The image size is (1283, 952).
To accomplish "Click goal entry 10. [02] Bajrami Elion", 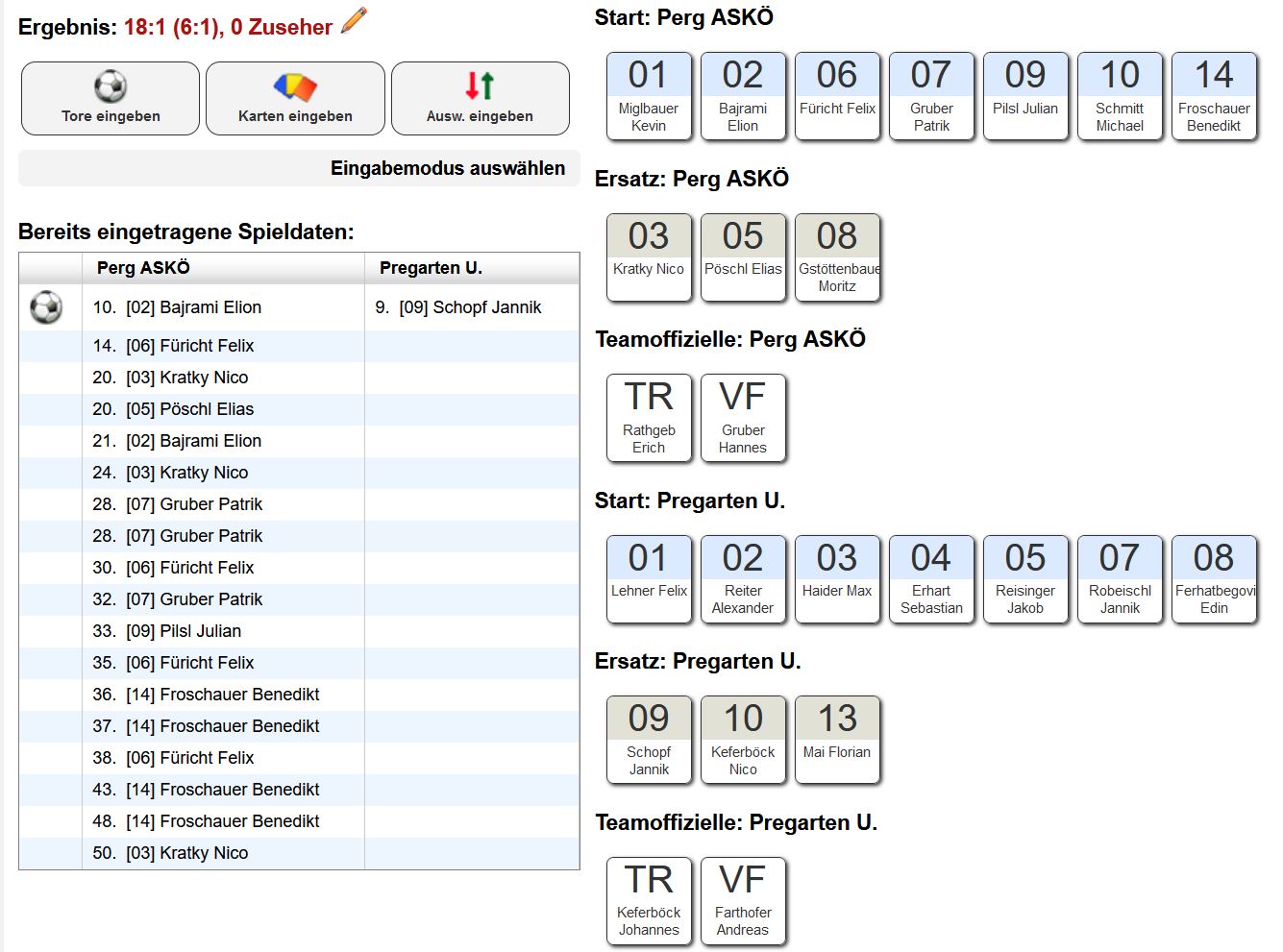I will click(x=177, y=307).
